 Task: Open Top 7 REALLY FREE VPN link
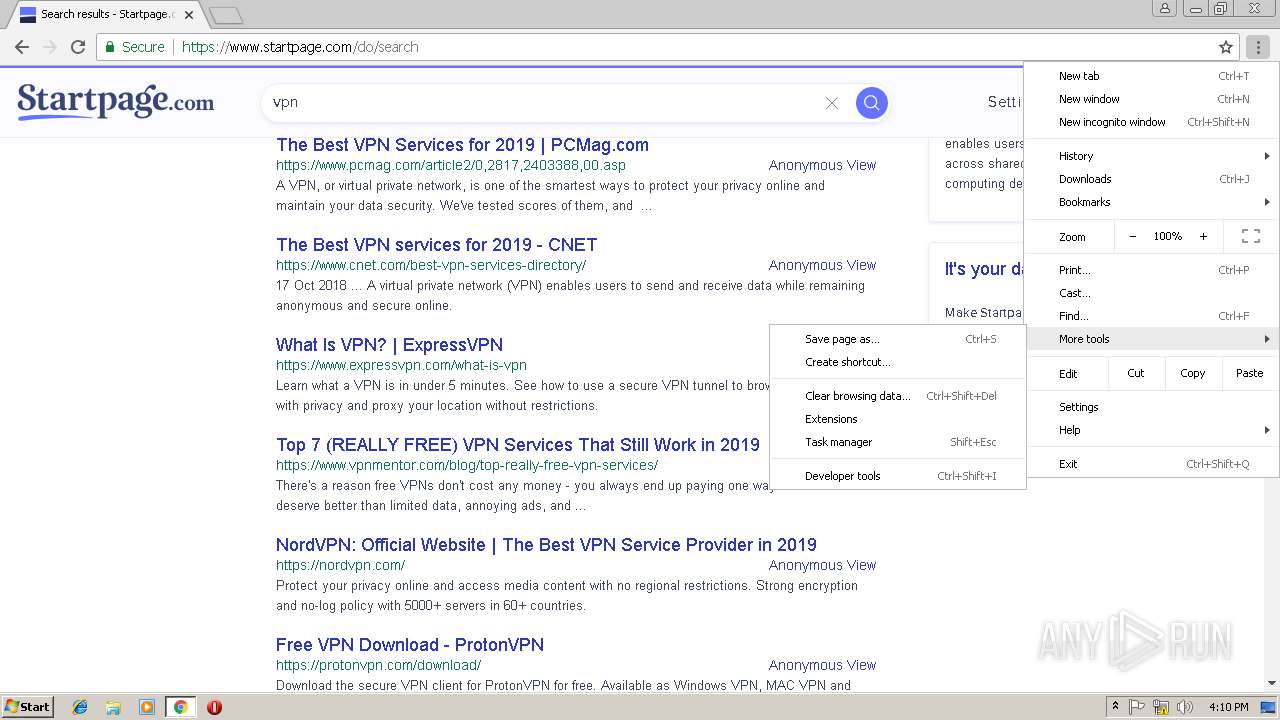click(x=518, y=445)
